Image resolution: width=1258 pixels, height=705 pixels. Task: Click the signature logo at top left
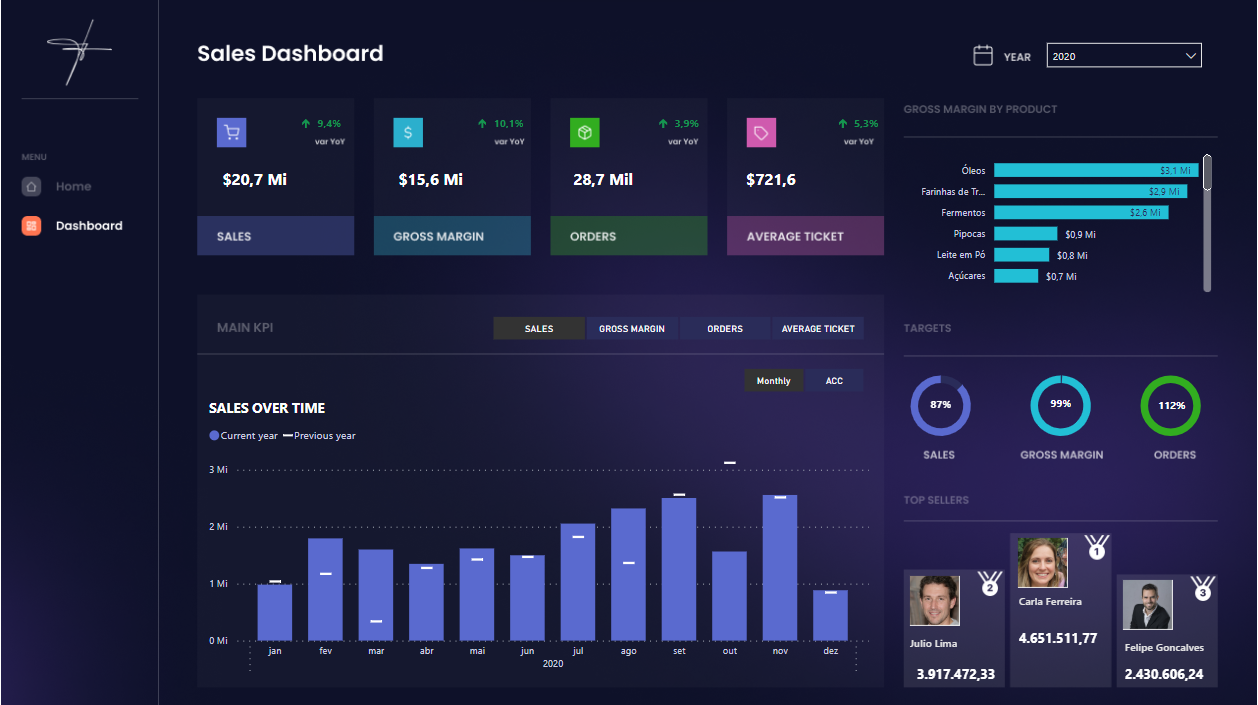coord(79,50)
